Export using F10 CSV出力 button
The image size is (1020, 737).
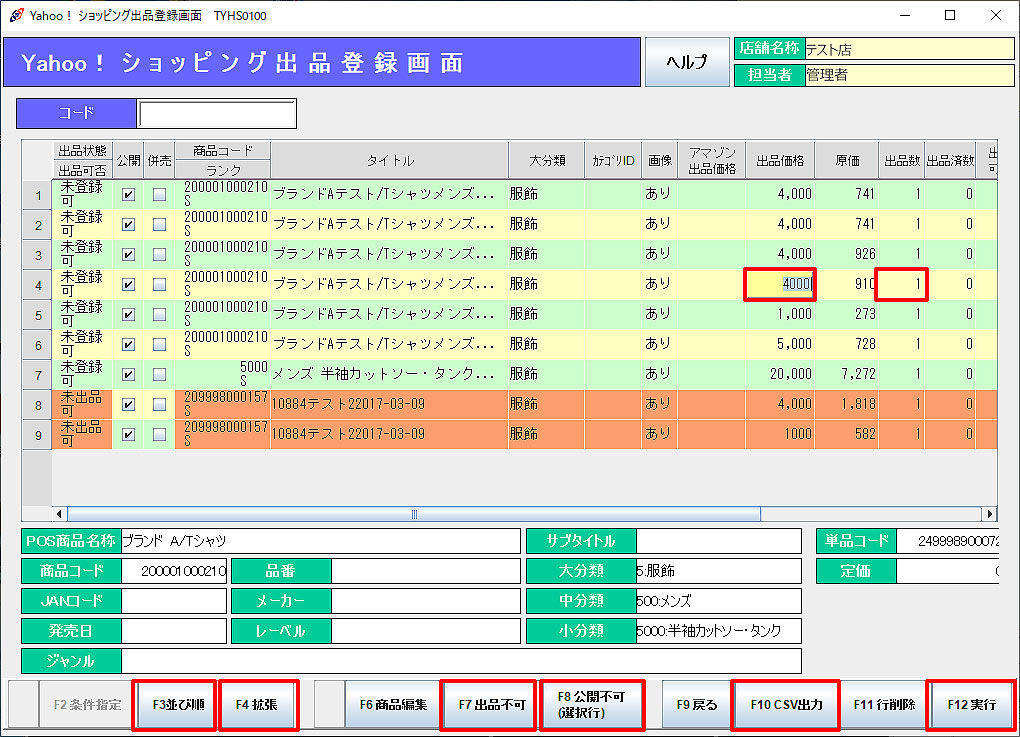coord(785,704)
